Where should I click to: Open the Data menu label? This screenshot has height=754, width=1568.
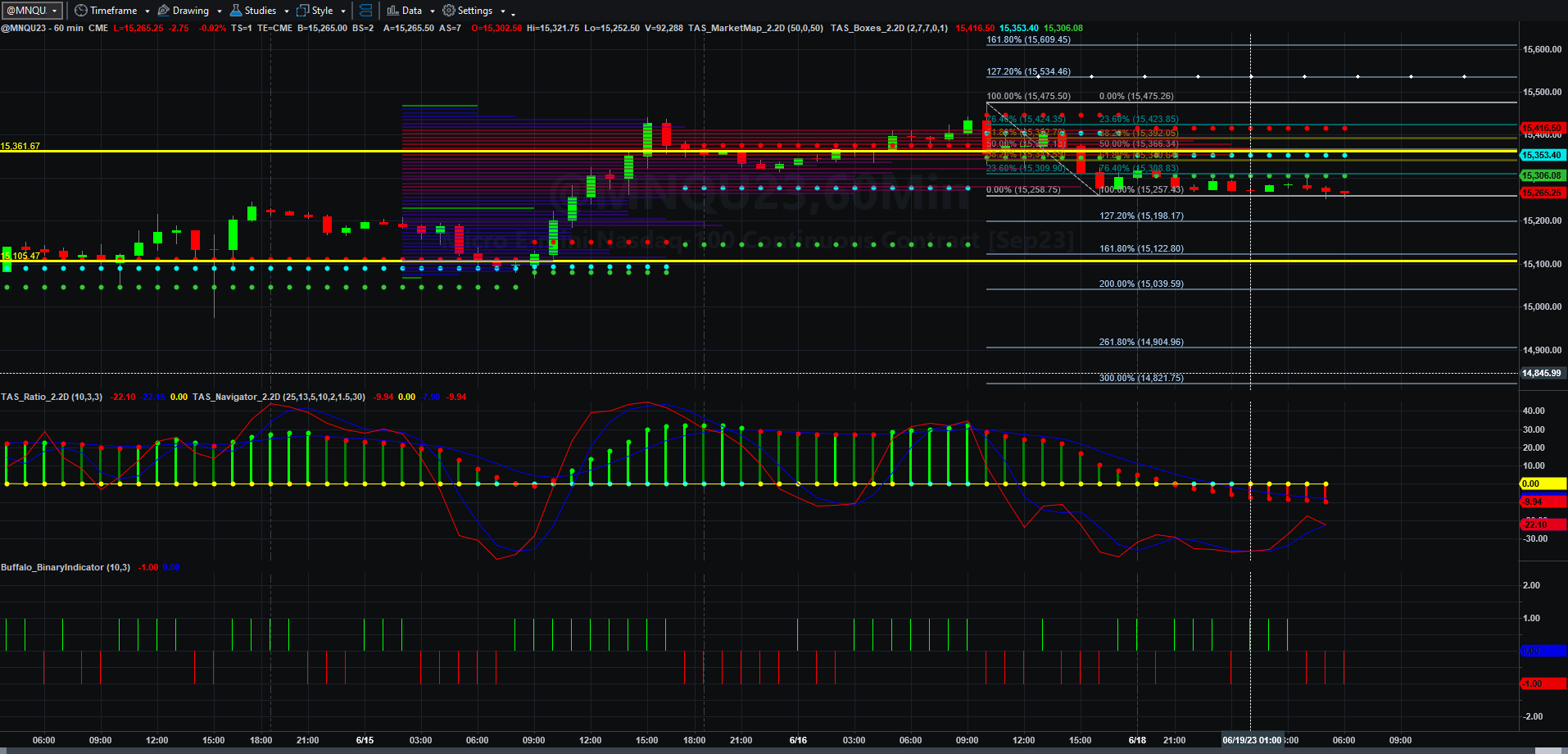412,11
